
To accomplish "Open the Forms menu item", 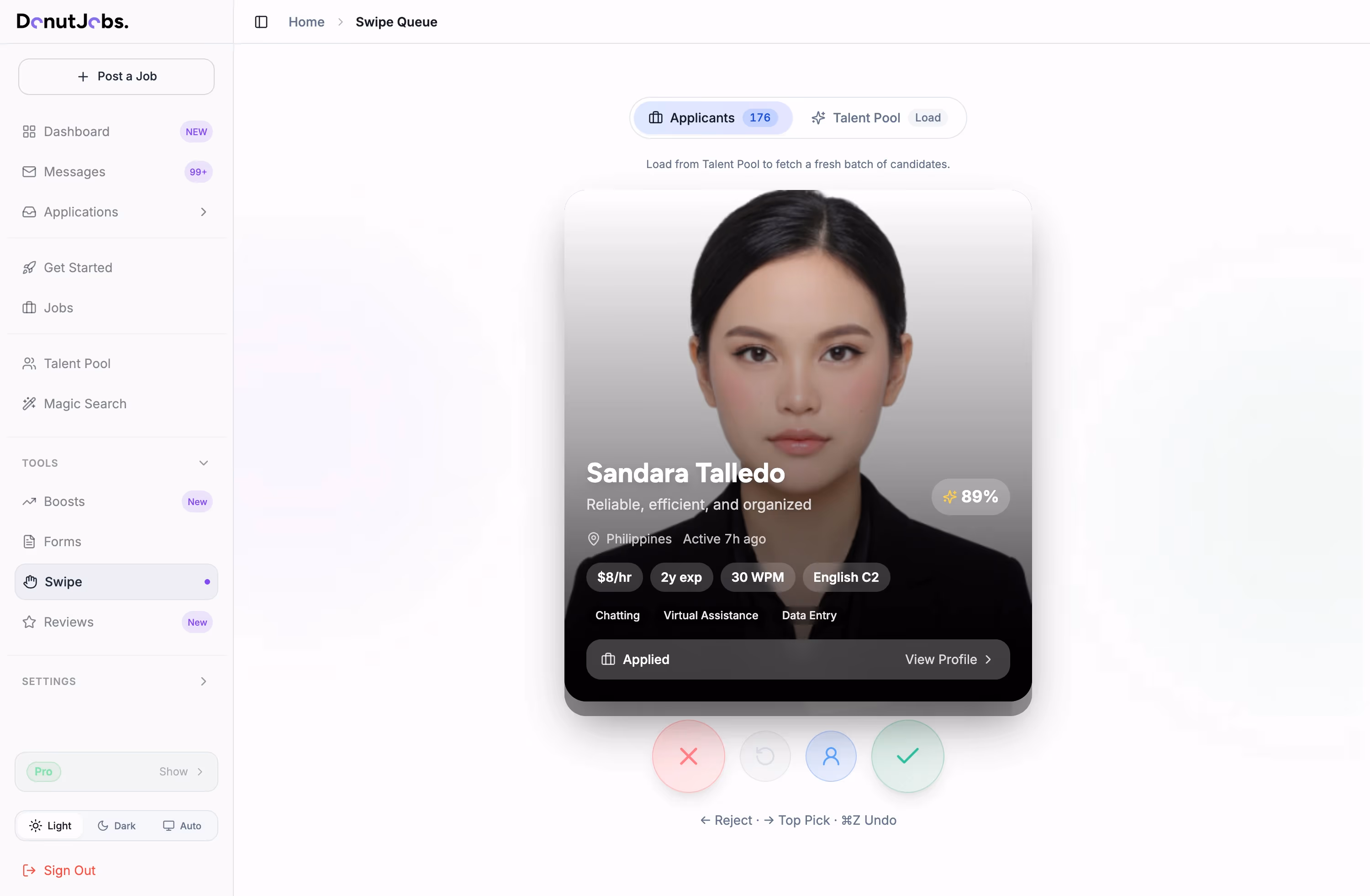I will [116, 542].
